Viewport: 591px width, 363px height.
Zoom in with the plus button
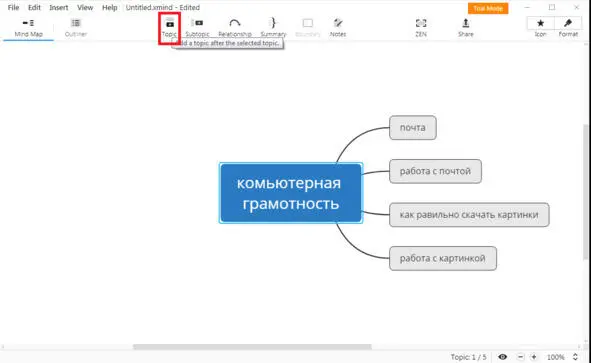pyautogui.click(x=534, y=357)
